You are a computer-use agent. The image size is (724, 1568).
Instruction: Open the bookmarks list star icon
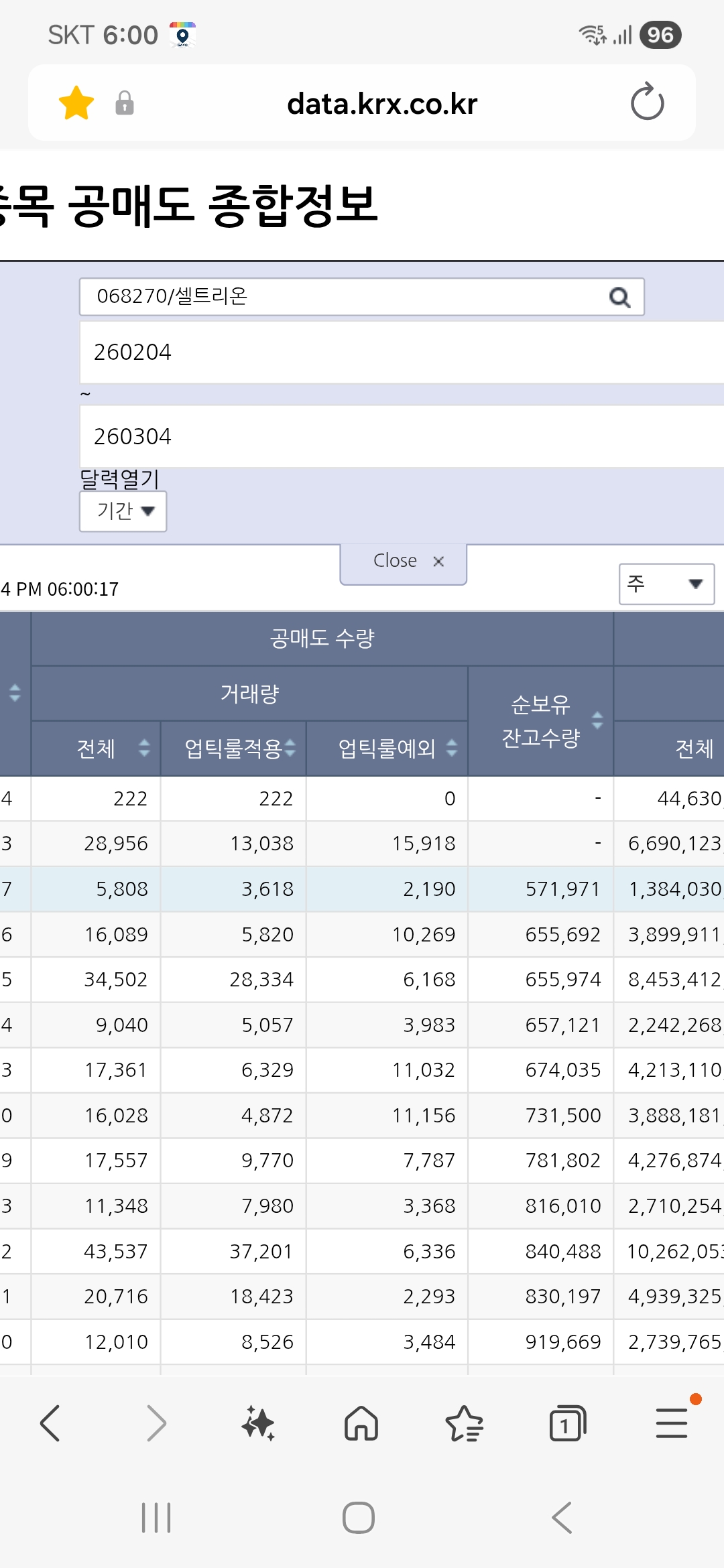(x=464, y=1423)
